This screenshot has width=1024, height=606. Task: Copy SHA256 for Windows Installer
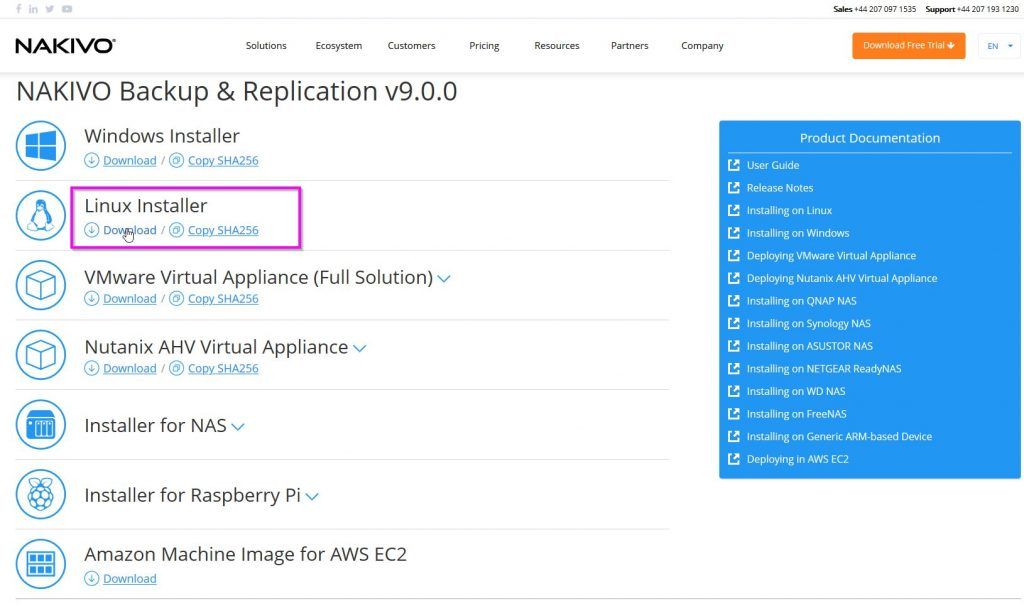click(223, 161)
